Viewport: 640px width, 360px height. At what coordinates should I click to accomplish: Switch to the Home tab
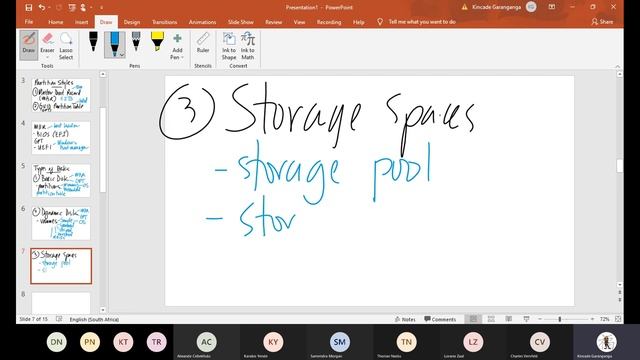pos(56,22)
